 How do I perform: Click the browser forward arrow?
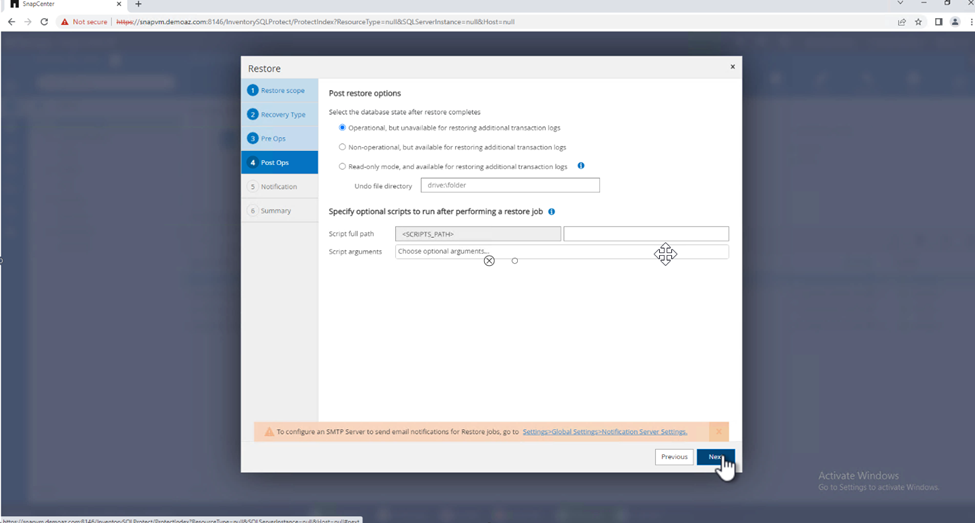pyautogui.click(x=28, y=22)
